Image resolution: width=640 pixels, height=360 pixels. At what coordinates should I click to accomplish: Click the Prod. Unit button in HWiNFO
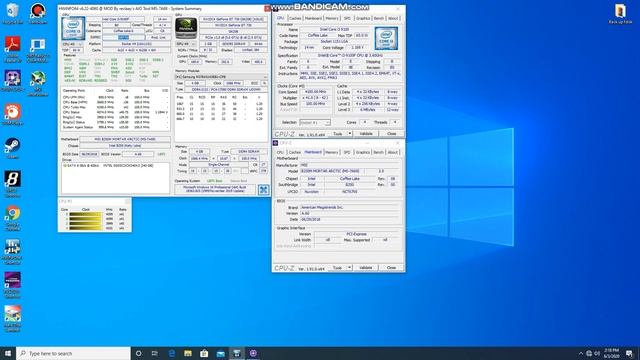tap(158, 38)
